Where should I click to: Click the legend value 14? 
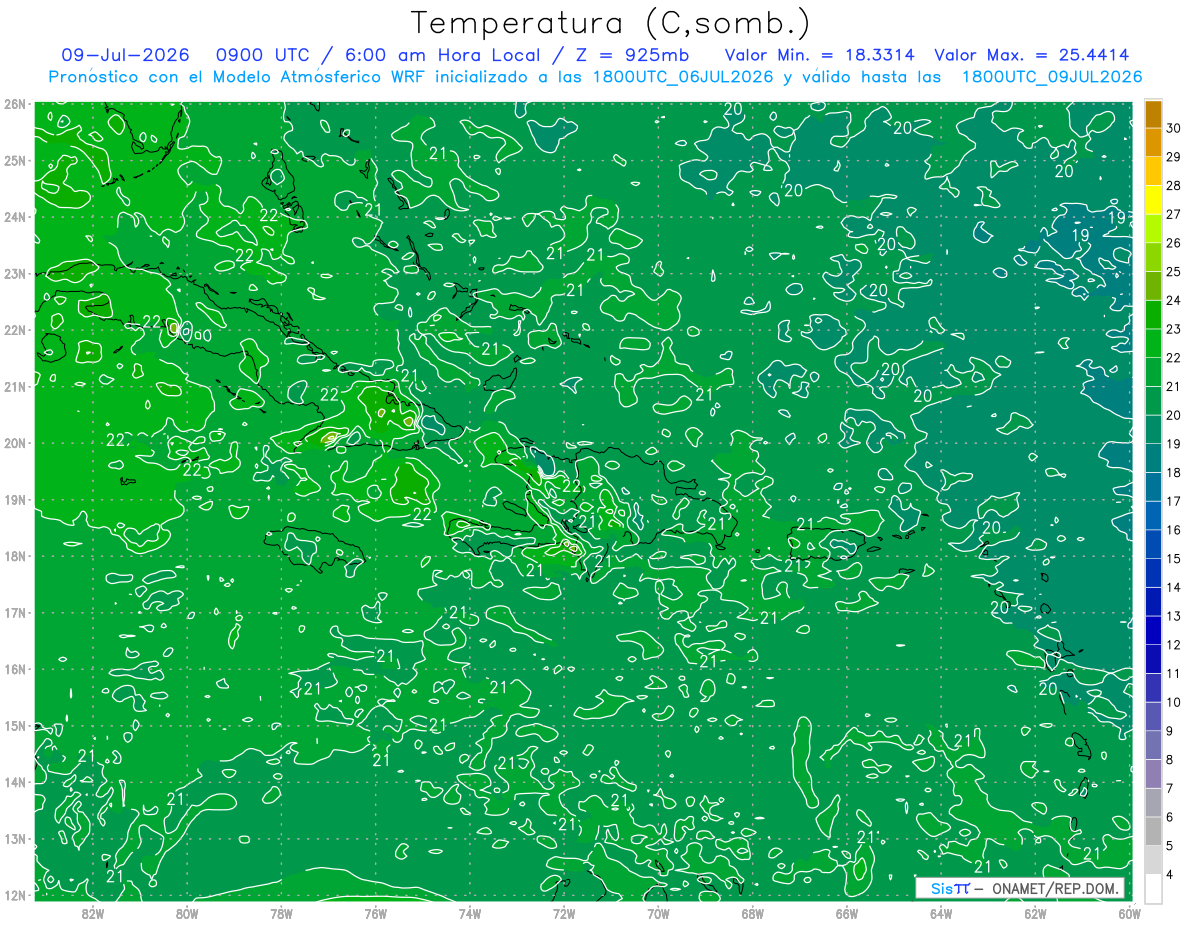click(1174, 588)
